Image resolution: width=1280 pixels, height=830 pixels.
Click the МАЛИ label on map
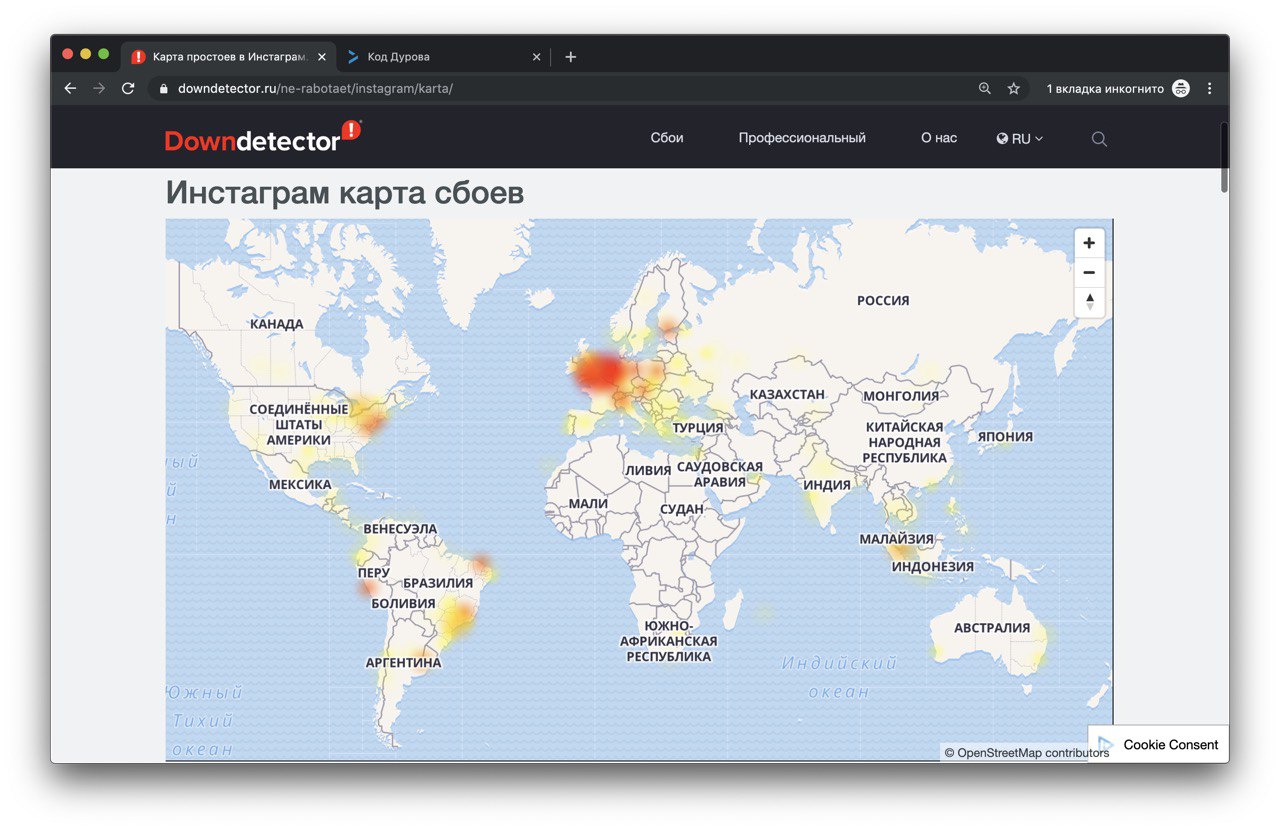click(588, 503)
